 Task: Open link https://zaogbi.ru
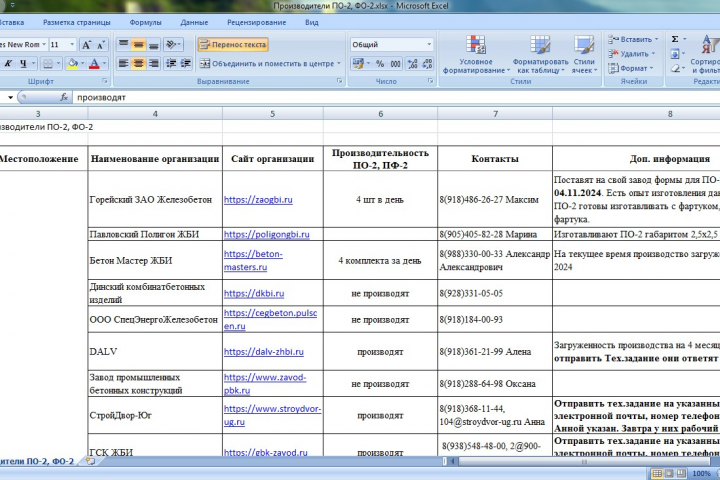coord(258,199)
